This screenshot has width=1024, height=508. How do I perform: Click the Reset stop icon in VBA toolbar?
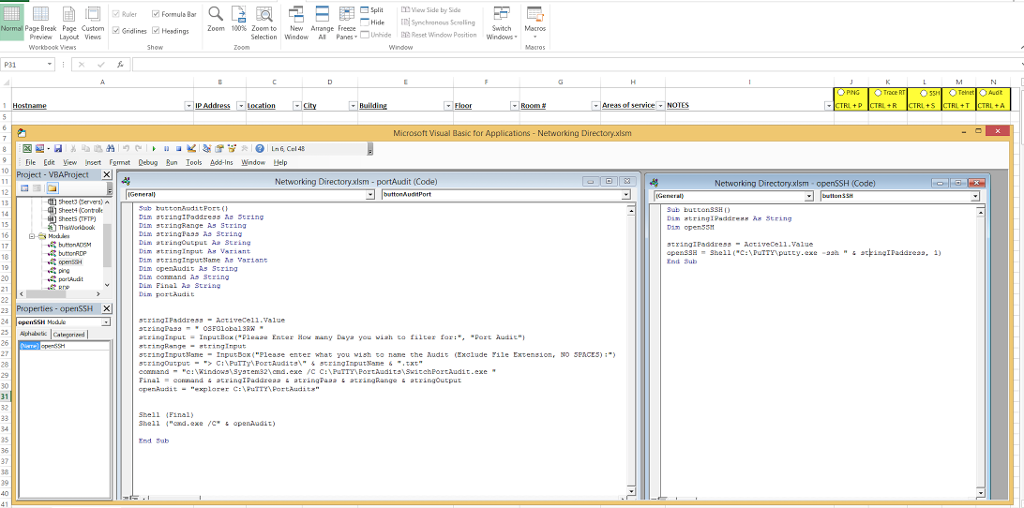point(178,148)
